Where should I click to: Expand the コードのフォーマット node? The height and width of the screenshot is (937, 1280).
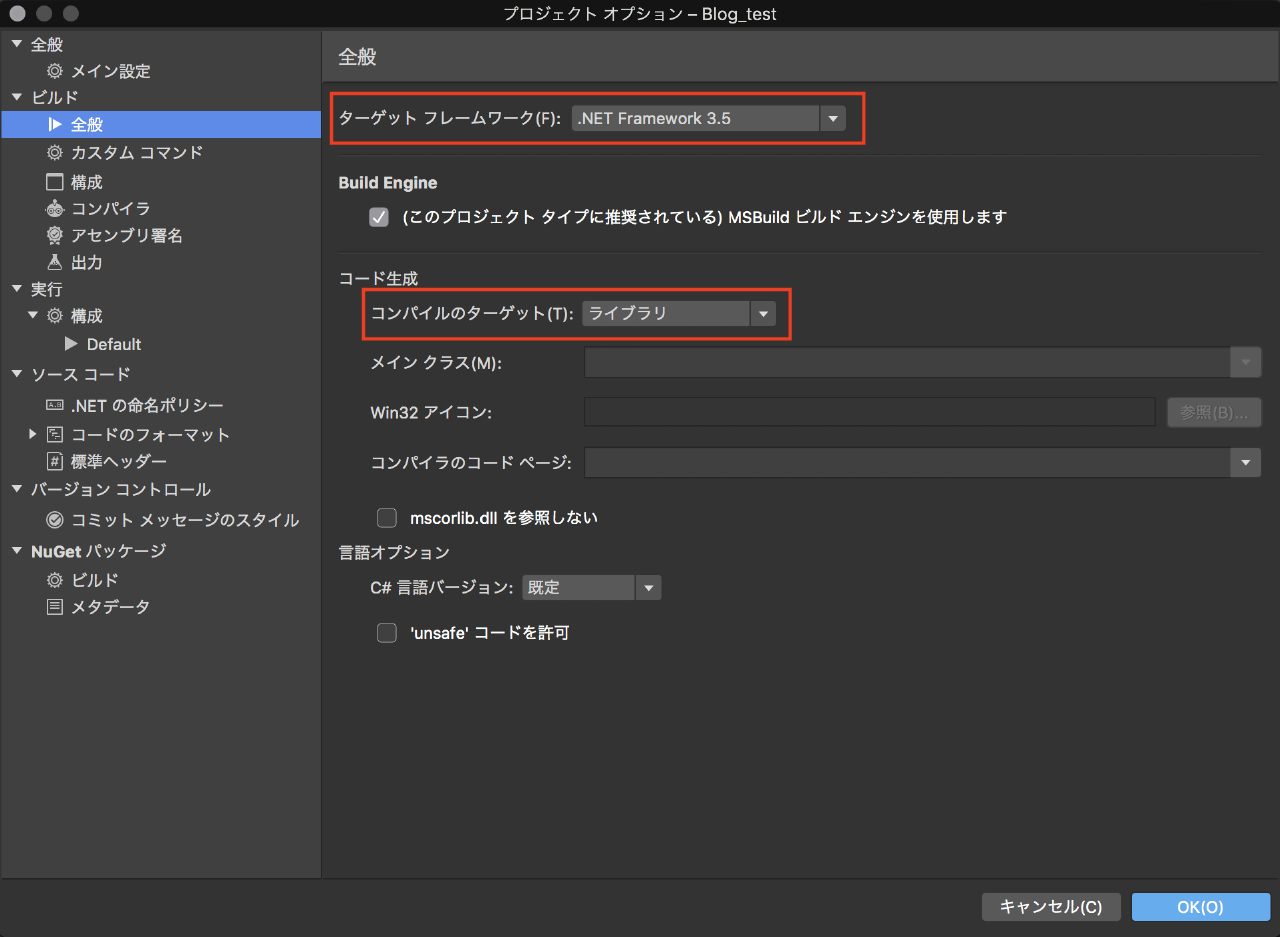(33, 434)
